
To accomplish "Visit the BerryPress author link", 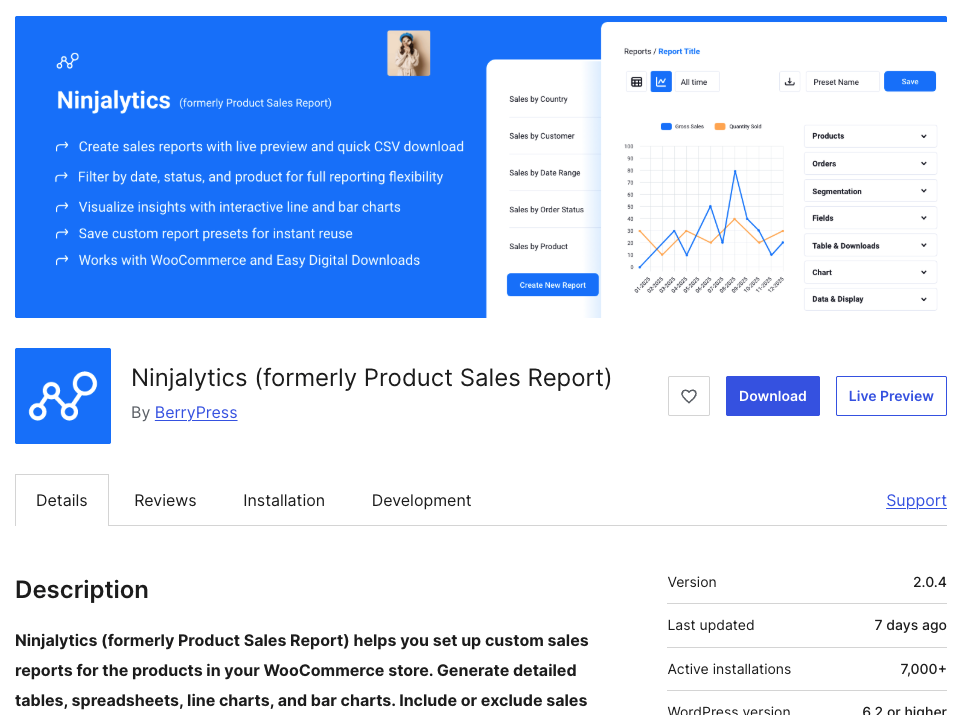I will 195,413.
